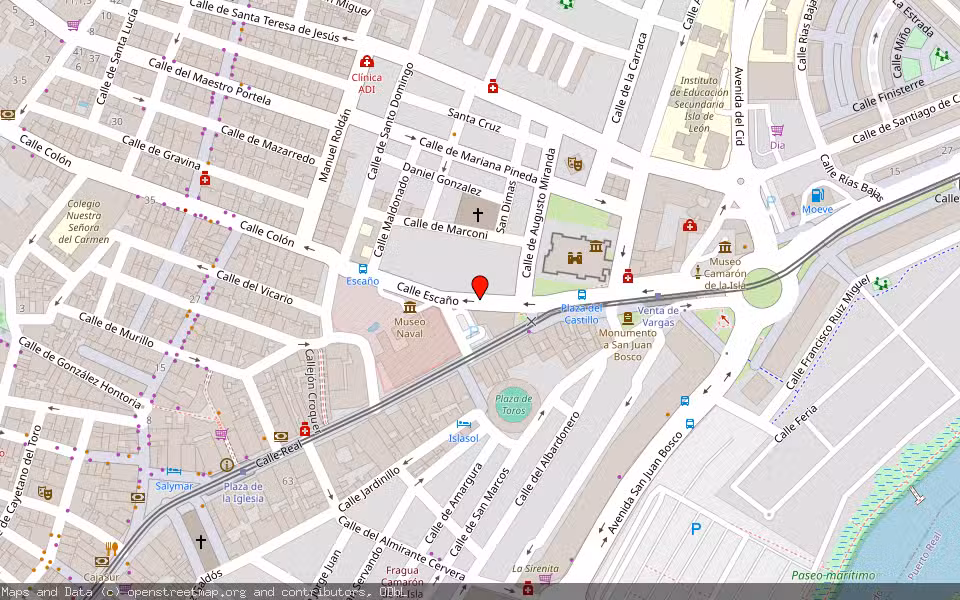Click the church cross at Plaza de la Iglesia

point(200,540)
